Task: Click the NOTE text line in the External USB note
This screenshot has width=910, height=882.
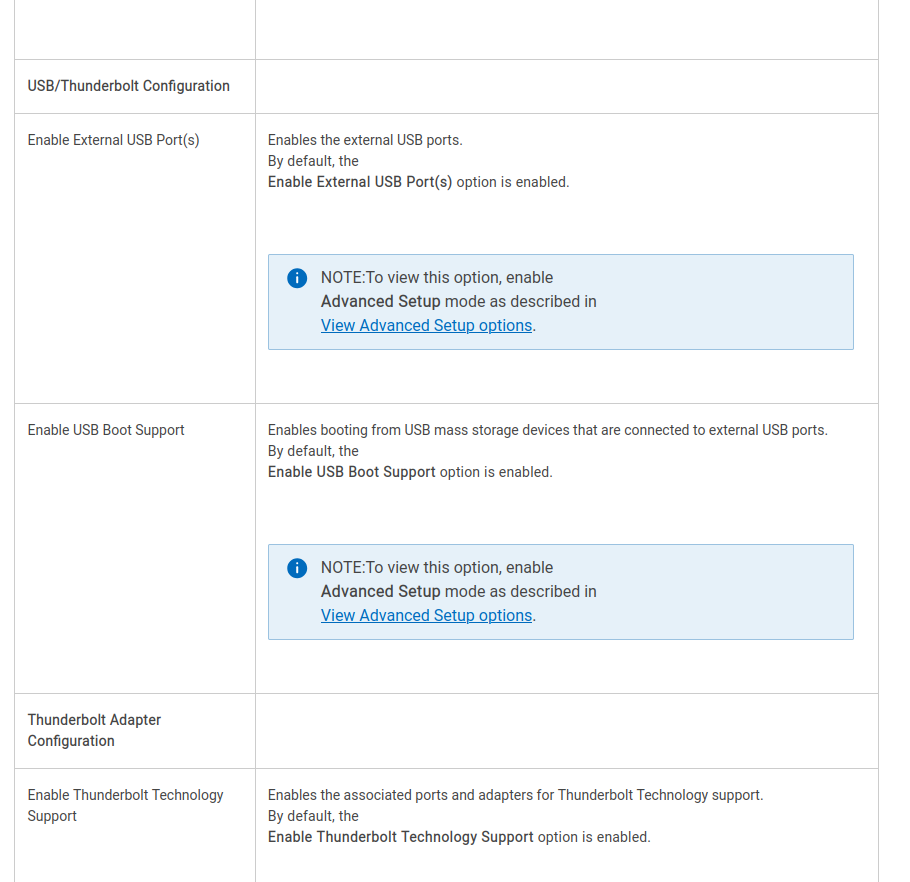Action: [x=436, y=278]
